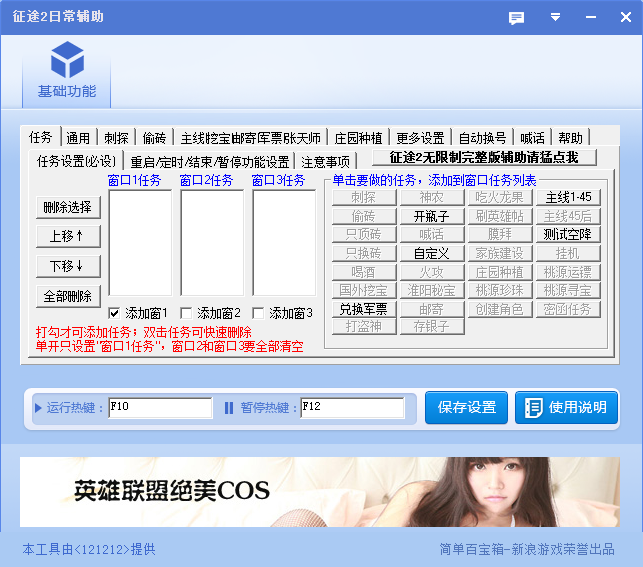Open the feedback chat bubble icon
This screenshot has height=567, width=643.
coord(516,18)
